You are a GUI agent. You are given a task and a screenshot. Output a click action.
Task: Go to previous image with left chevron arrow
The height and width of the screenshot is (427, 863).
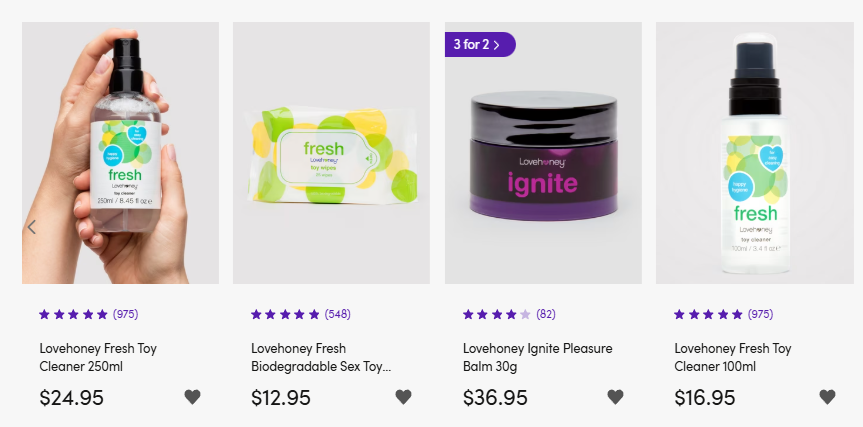pos(32,227)
